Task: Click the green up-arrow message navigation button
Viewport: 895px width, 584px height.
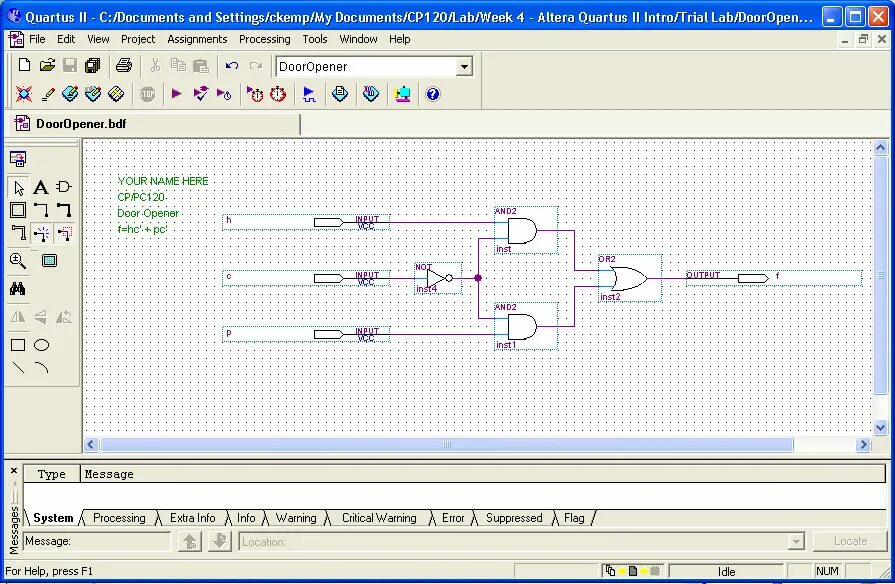Action: 189,542
